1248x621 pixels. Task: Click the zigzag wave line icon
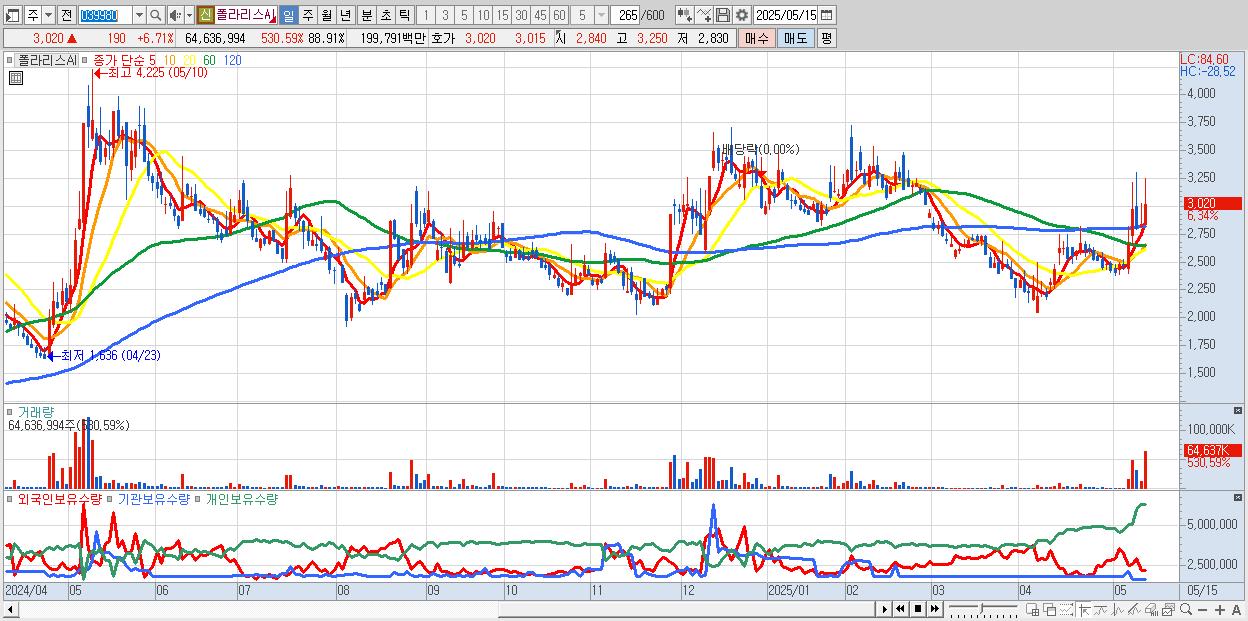[x=1118, y=610]
